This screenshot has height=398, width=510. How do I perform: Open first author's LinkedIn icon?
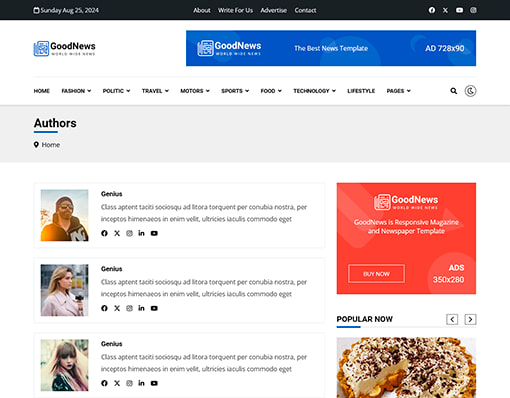141,233
